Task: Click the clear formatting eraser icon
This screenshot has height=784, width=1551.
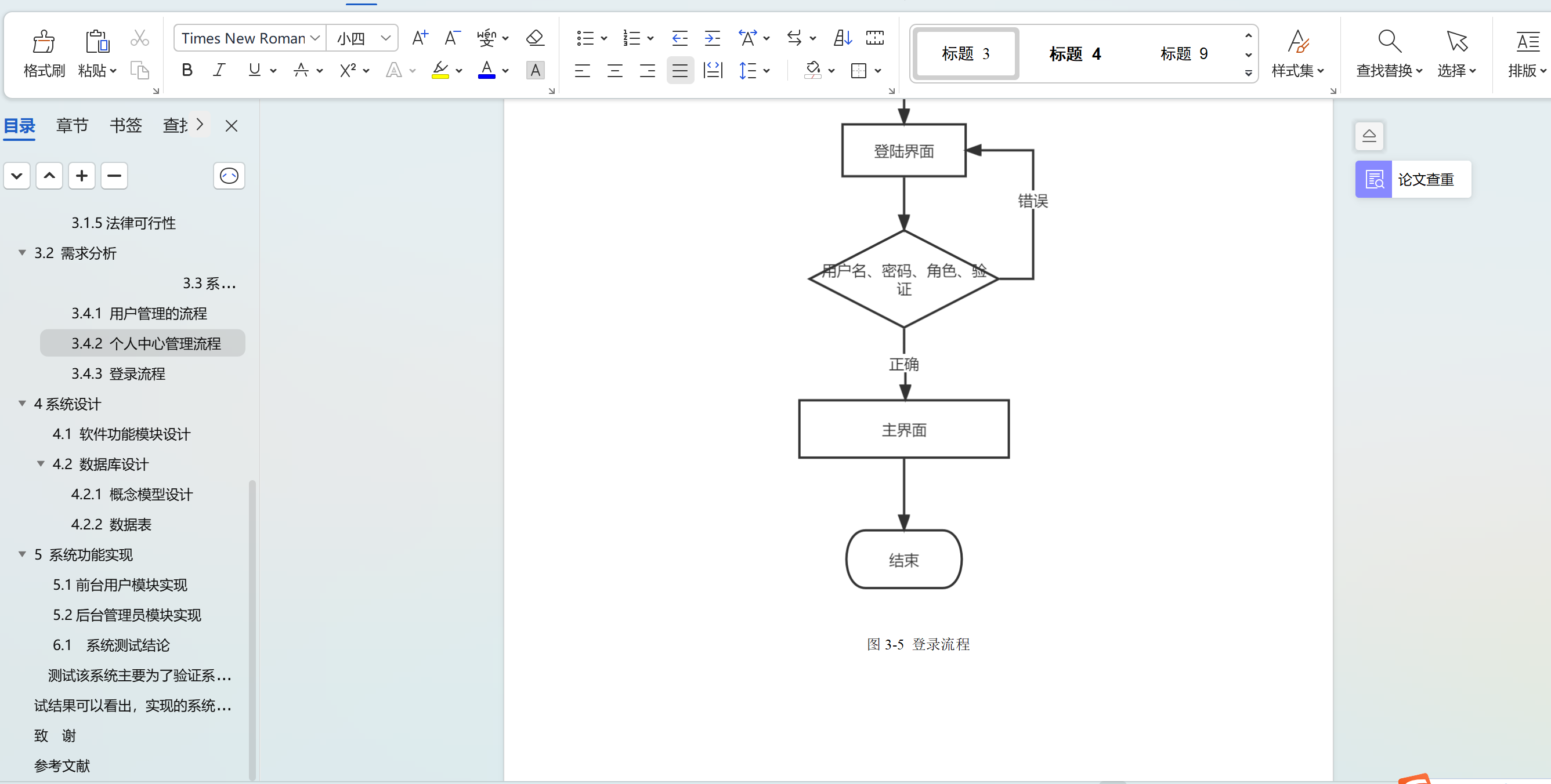Action: (x=534, y=38)
